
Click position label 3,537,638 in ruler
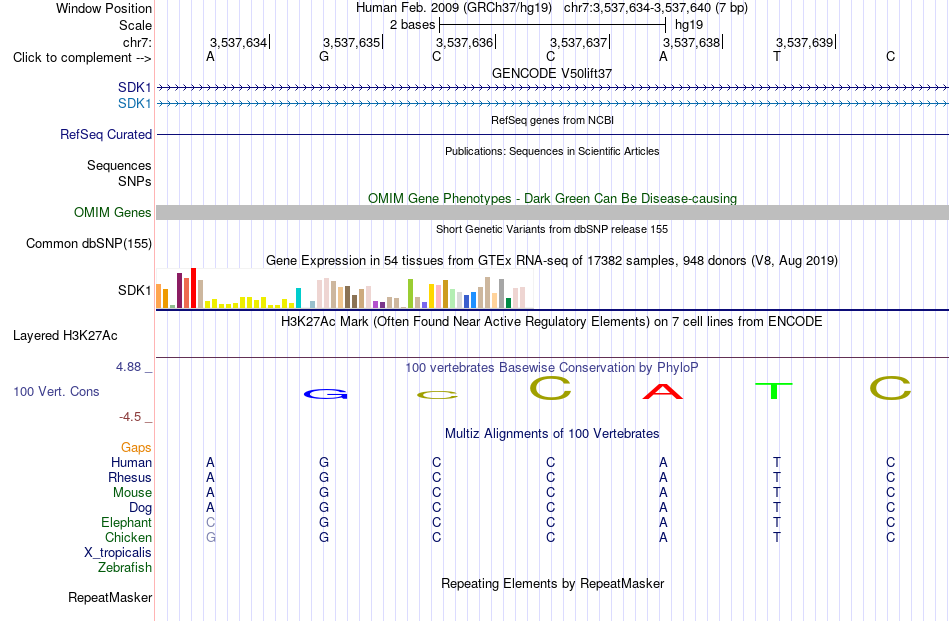(x=691, y=42)
